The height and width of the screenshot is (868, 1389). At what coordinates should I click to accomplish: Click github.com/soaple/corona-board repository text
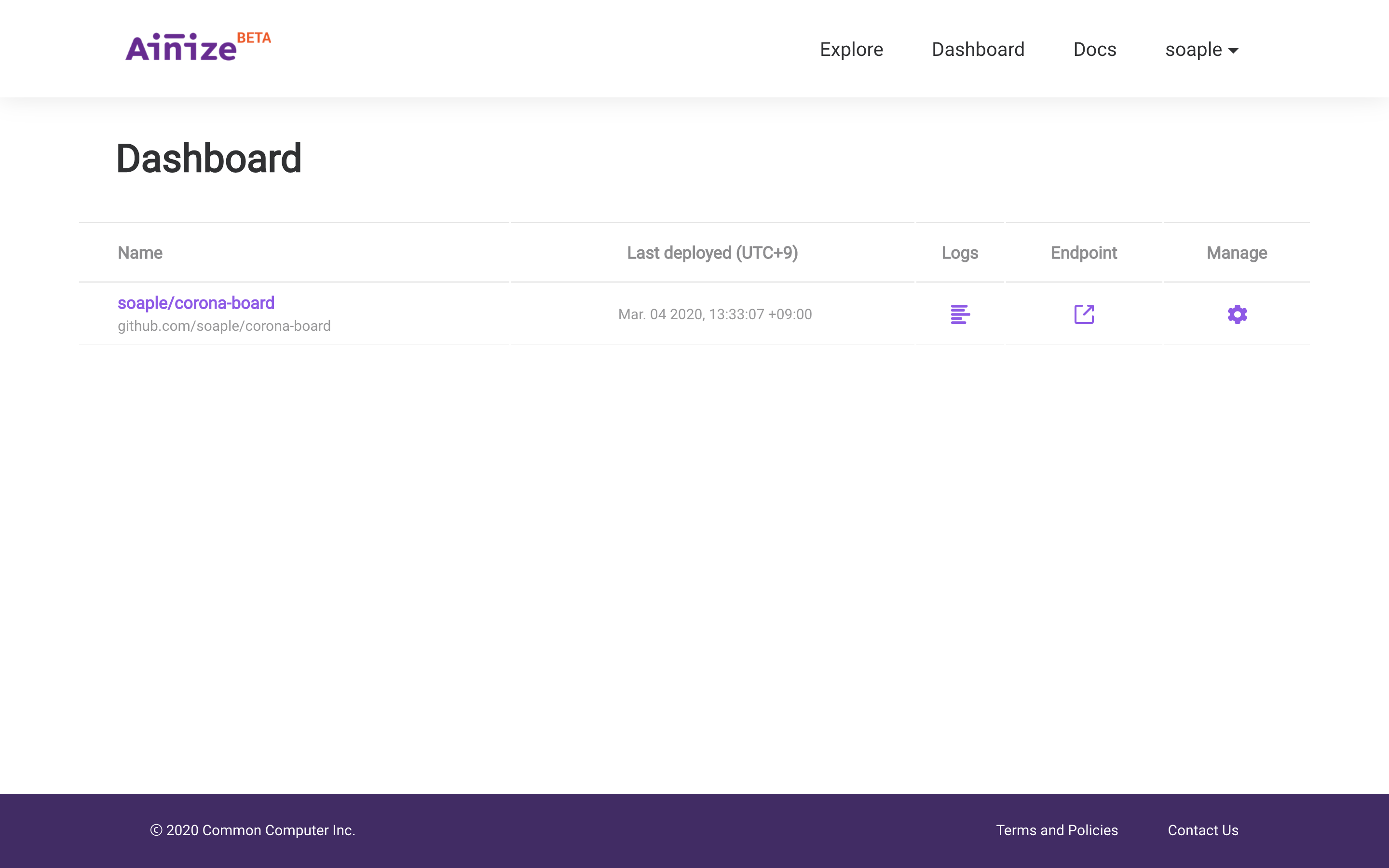pos(224,326)
